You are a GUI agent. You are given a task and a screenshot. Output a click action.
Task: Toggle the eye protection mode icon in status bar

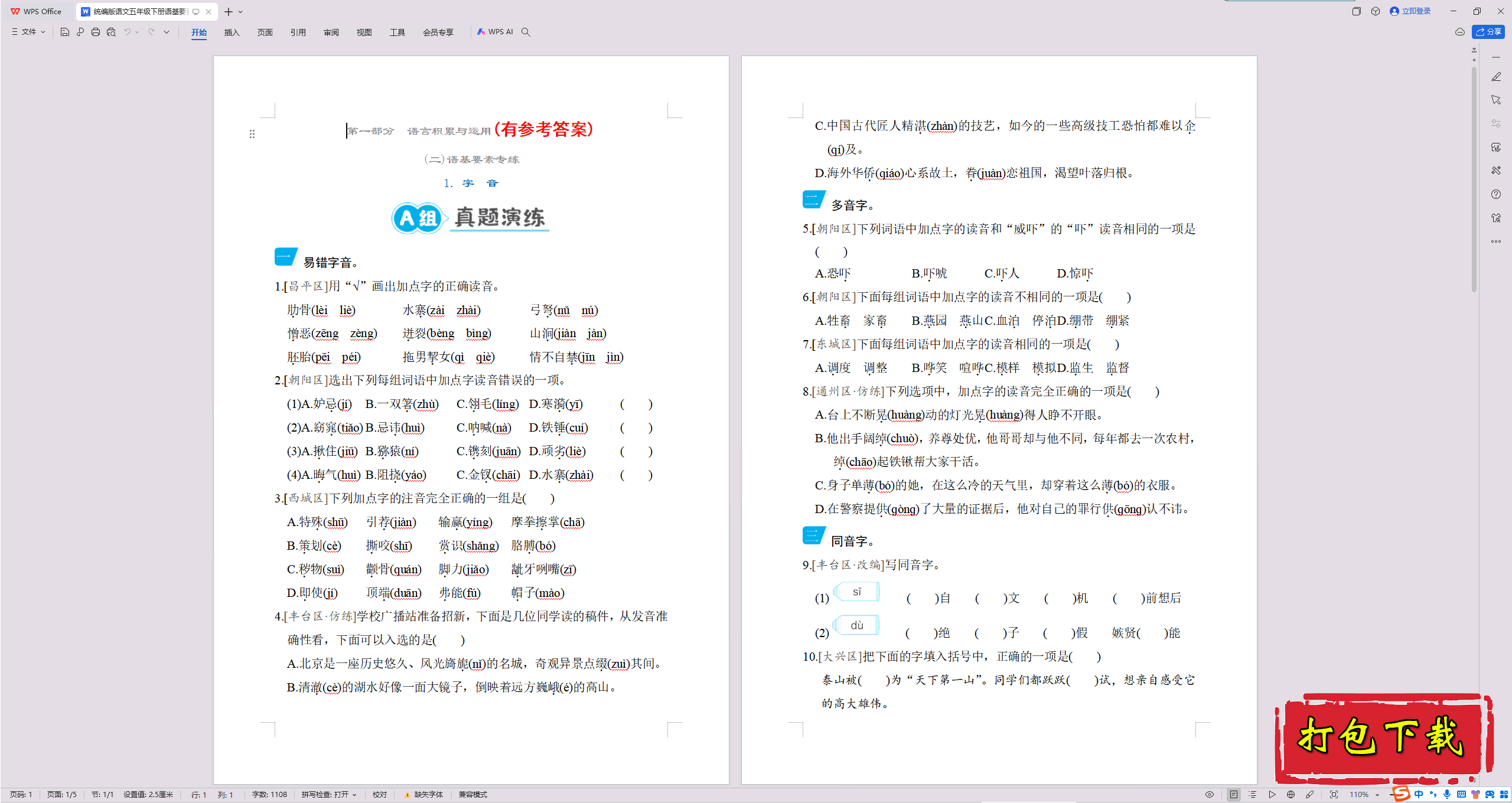1210,795
